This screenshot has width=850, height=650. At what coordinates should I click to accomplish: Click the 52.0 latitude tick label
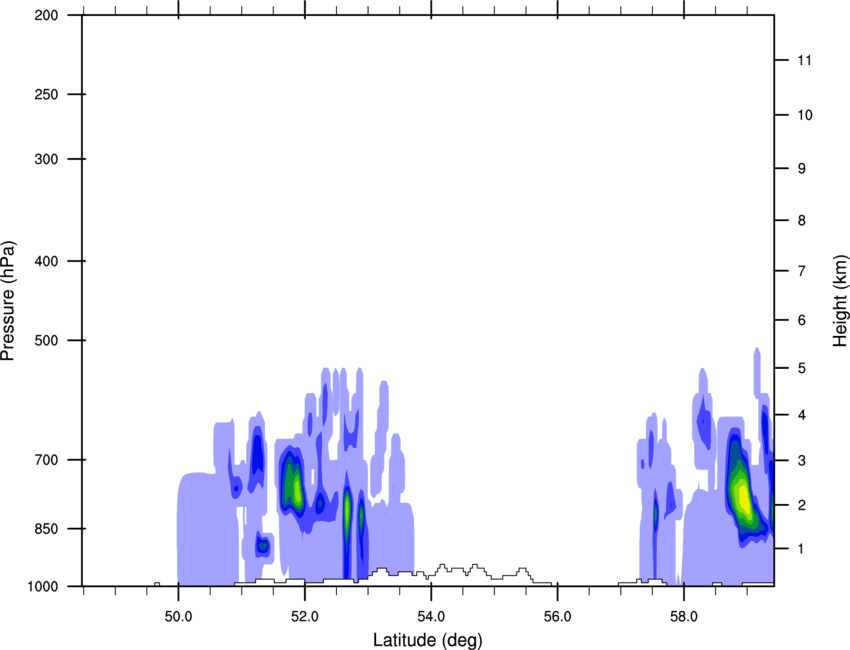(305, 617)
